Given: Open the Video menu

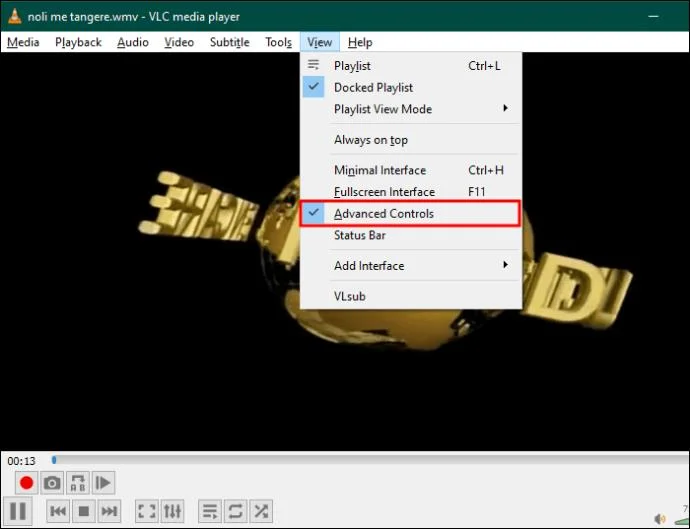Looking at the screenshot, I should click(179, 42).
